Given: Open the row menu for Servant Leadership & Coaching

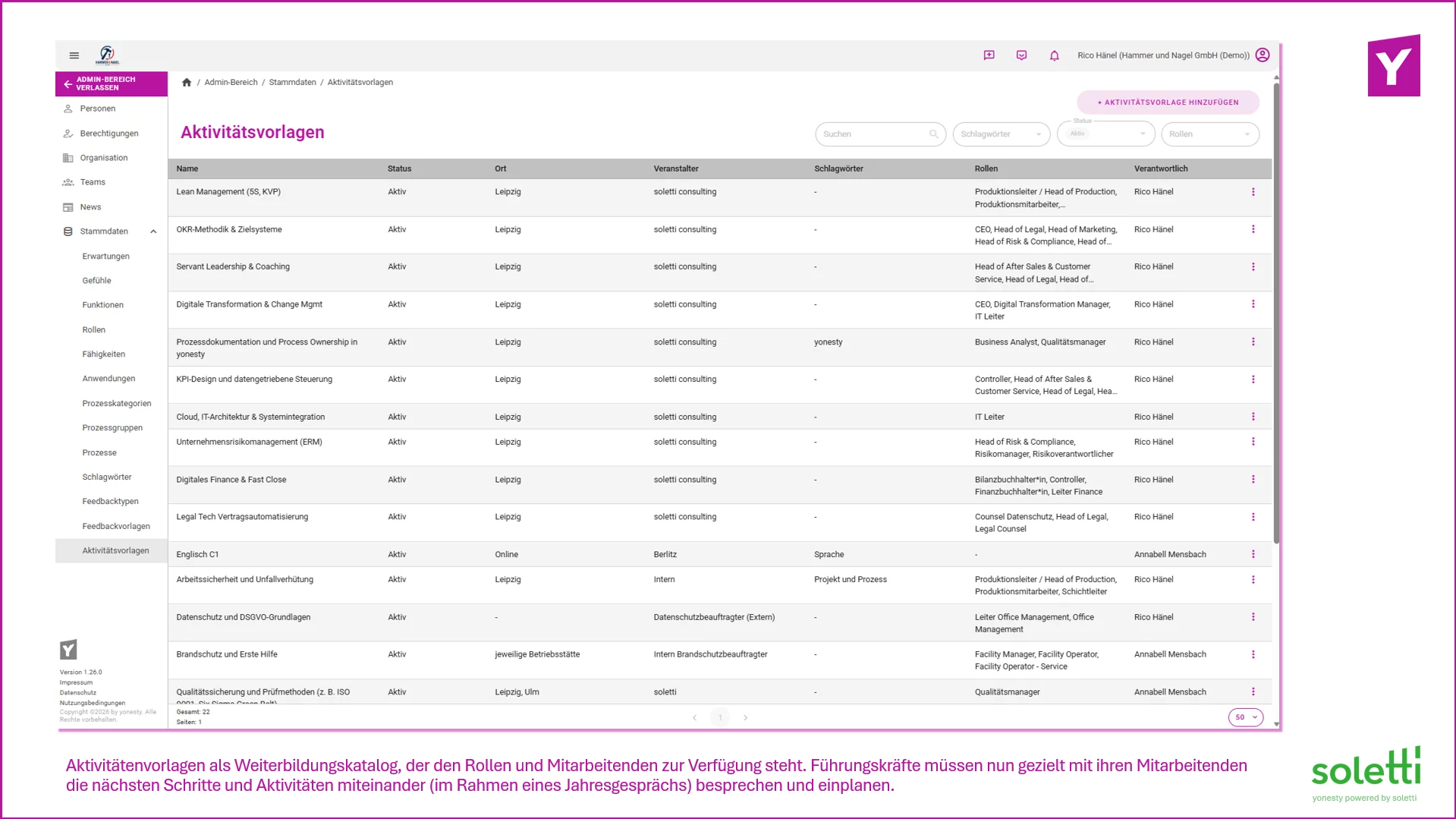Looking at the screenshot, I should coord(1253,266).
